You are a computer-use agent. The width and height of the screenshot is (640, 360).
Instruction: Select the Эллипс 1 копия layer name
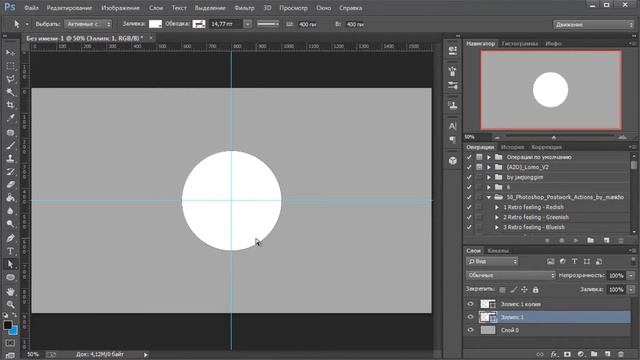pyautogui.click(x=520, y=304)
